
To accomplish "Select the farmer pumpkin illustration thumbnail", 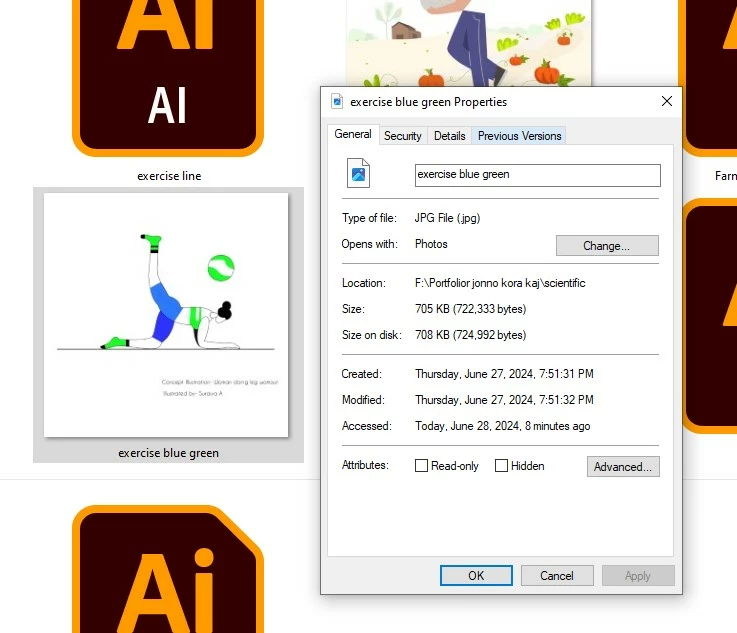I will click(x=469, y=43).
